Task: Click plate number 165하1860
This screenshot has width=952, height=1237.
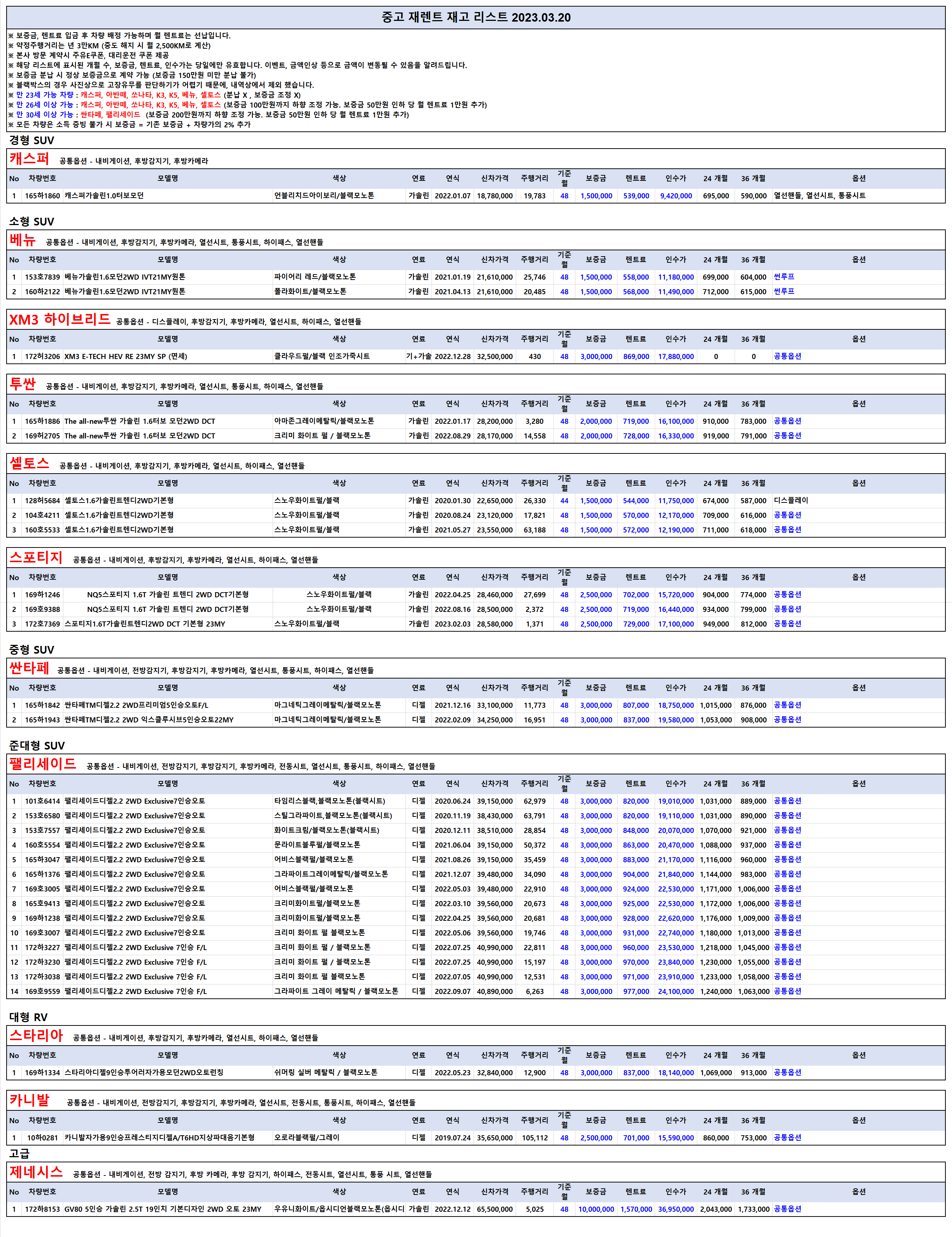Action: [42, 196]
